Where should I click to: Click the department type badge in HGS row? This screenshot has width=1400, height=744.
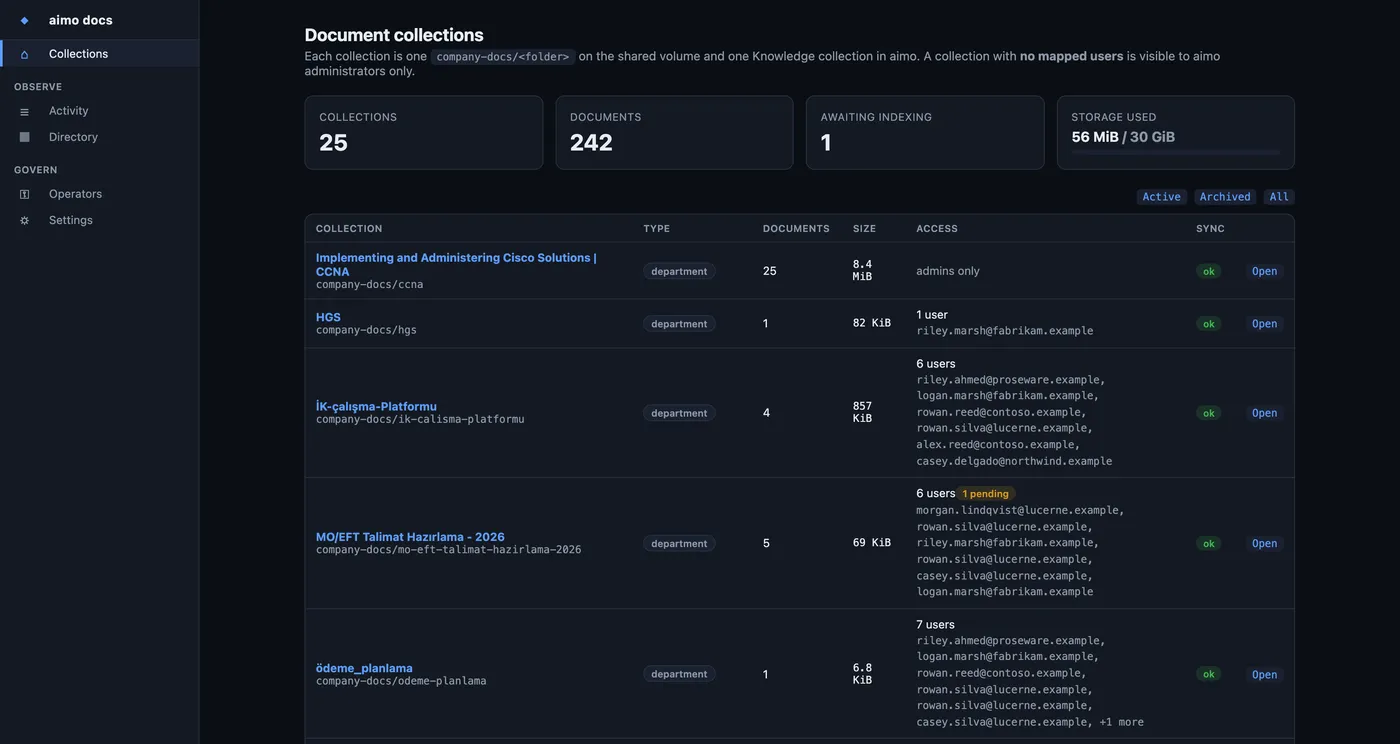pos(679,324)
